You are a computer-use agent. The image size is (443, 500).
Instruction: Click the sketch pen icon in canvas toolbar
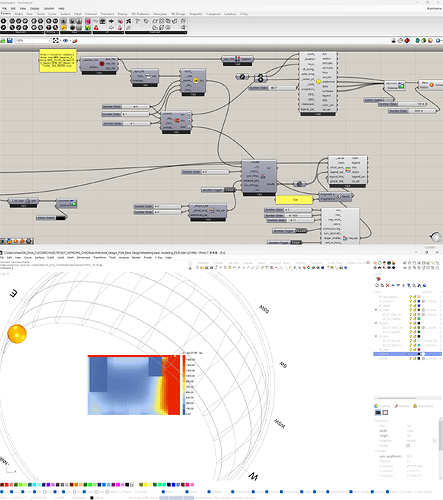[75, 40]
